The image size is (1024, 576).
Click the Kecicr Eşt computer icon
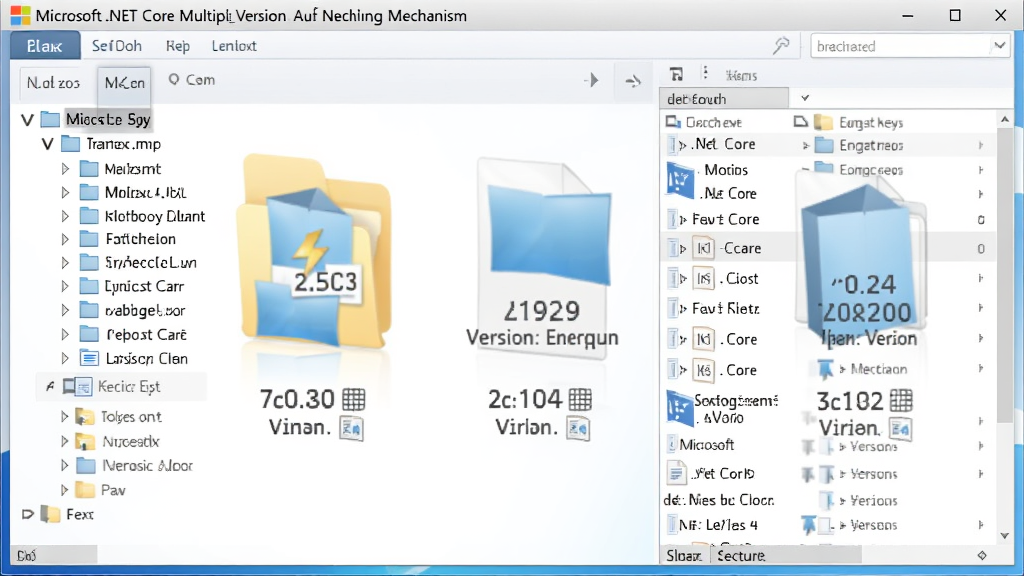pos(77,387)
